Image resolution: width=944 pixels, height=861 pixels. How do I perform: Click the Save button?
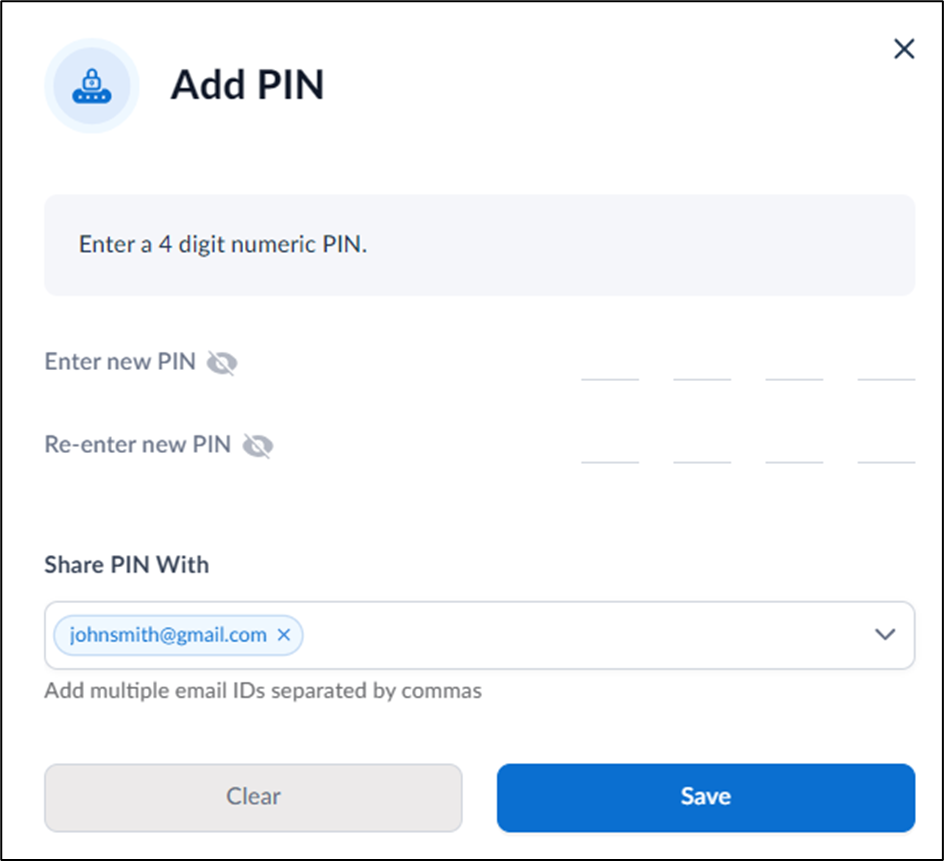[x=706, y=797]
